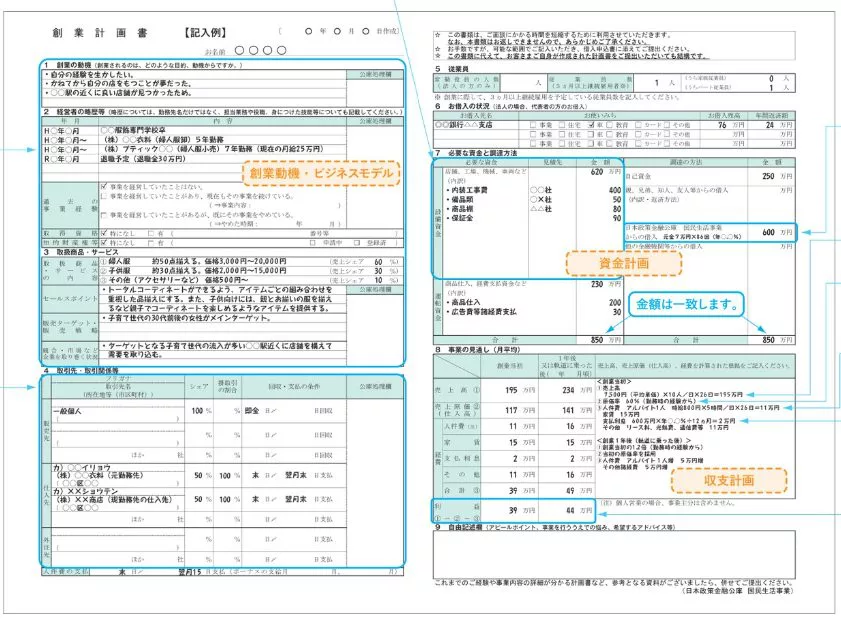This screenshot has height=623, width=841.
Task: Select the "内装工事費" item
Action: pyautogui.click(x=467, y=190)
